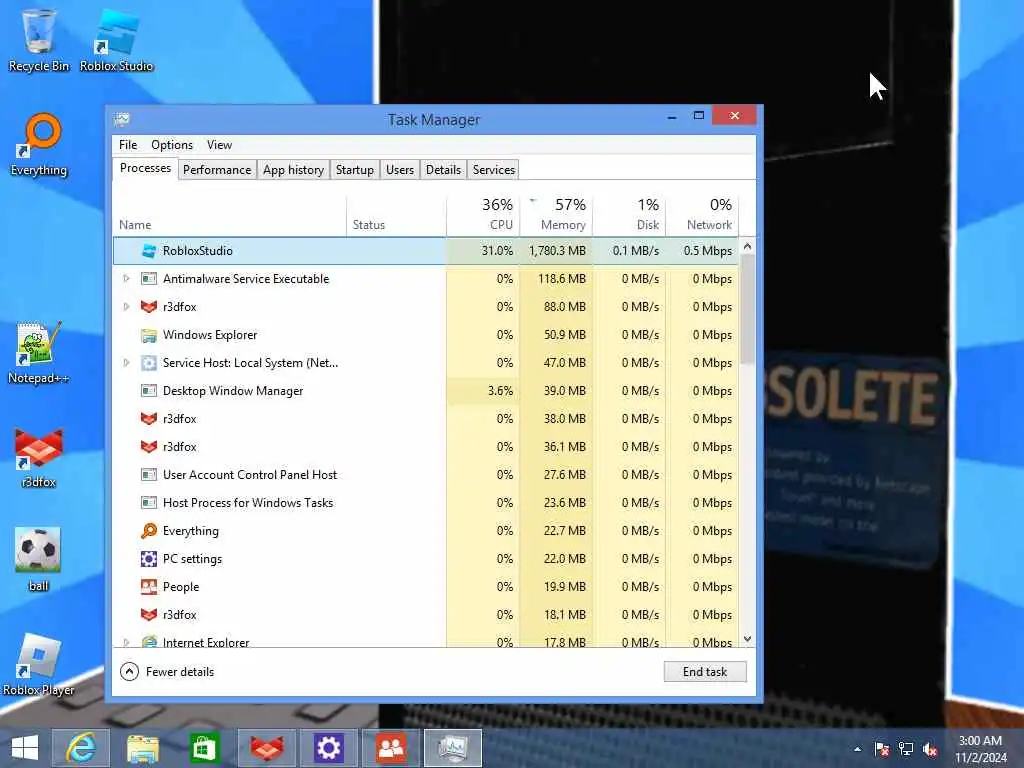
Task: Expand the Antimalware Service Executable row
Action: tap(126, 279)
